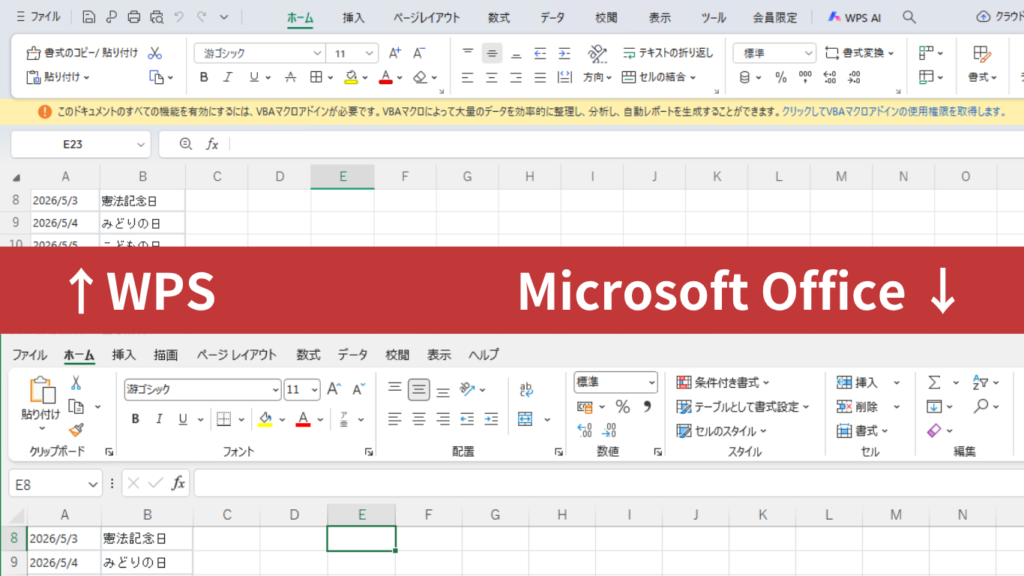Screen dimensions: 1024x576
Task: Switch to WPS ページレイアウト tab
Action: click(x=426, y=18)
